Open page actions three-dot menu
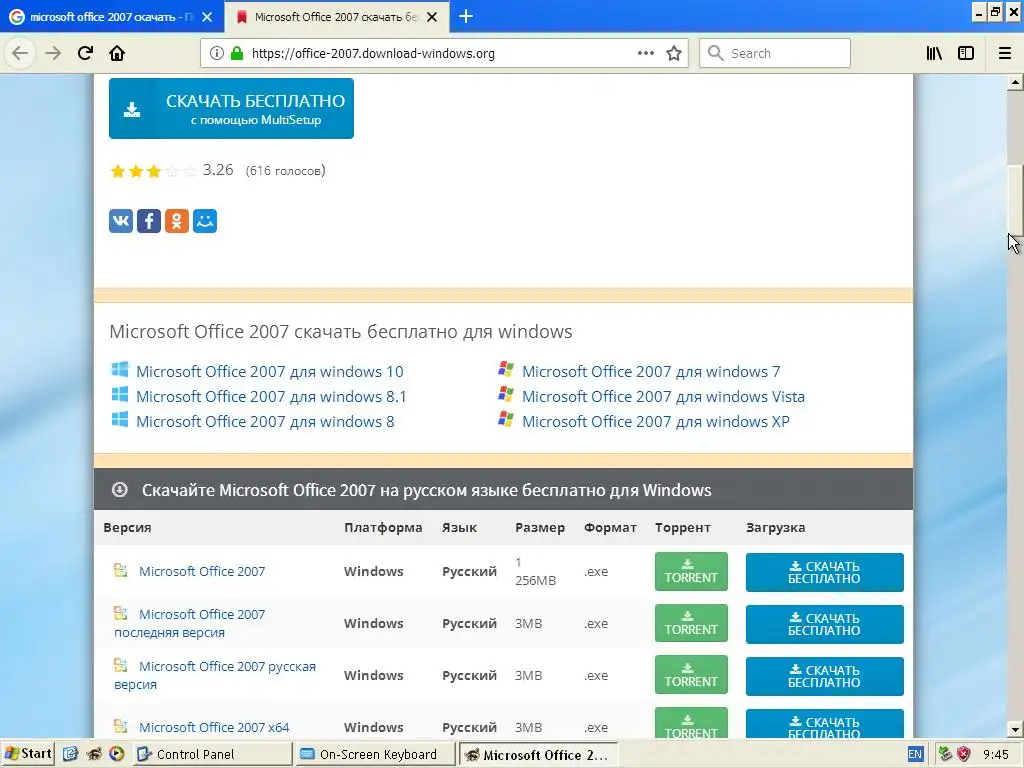The width and height of the screenshot is (1024, 768). tap(646, 53)
